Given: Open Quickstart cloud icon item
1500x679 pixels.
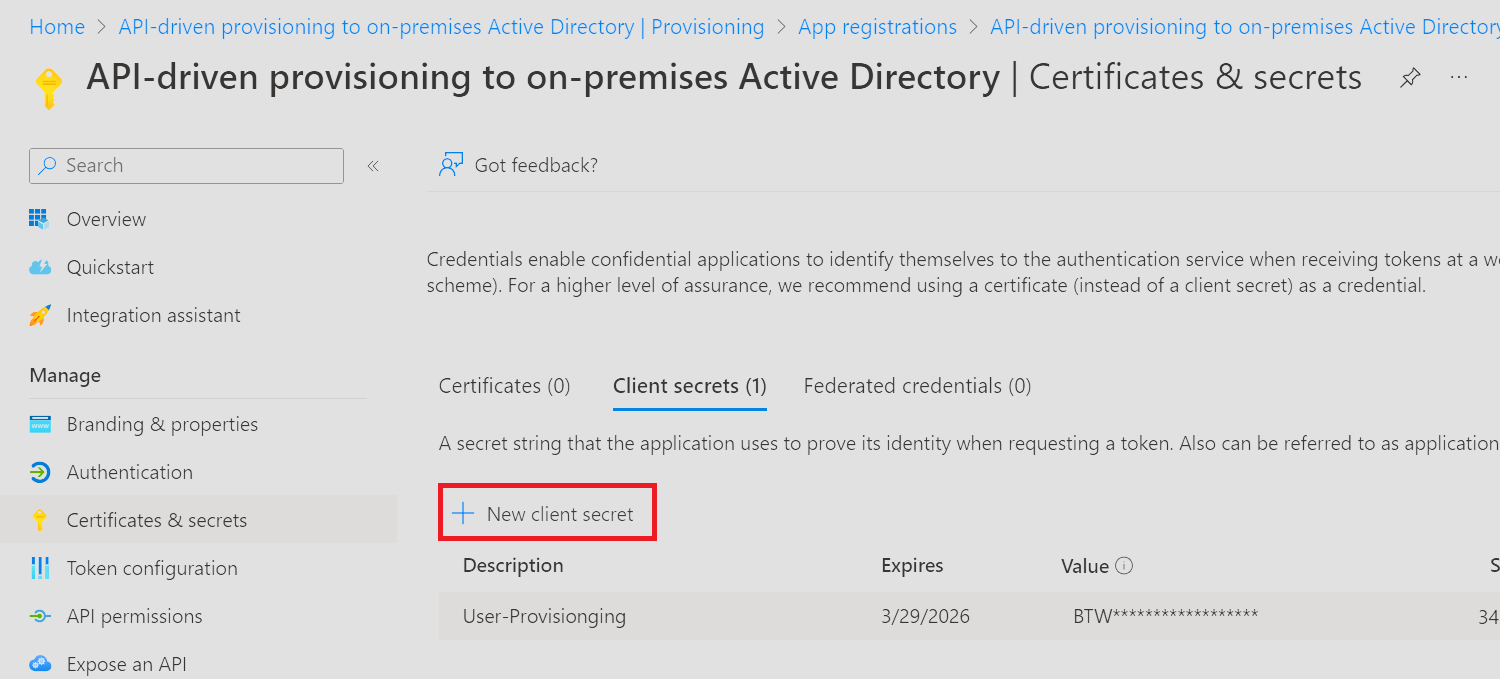Looking at the screenshot, I should click(110, 267).
